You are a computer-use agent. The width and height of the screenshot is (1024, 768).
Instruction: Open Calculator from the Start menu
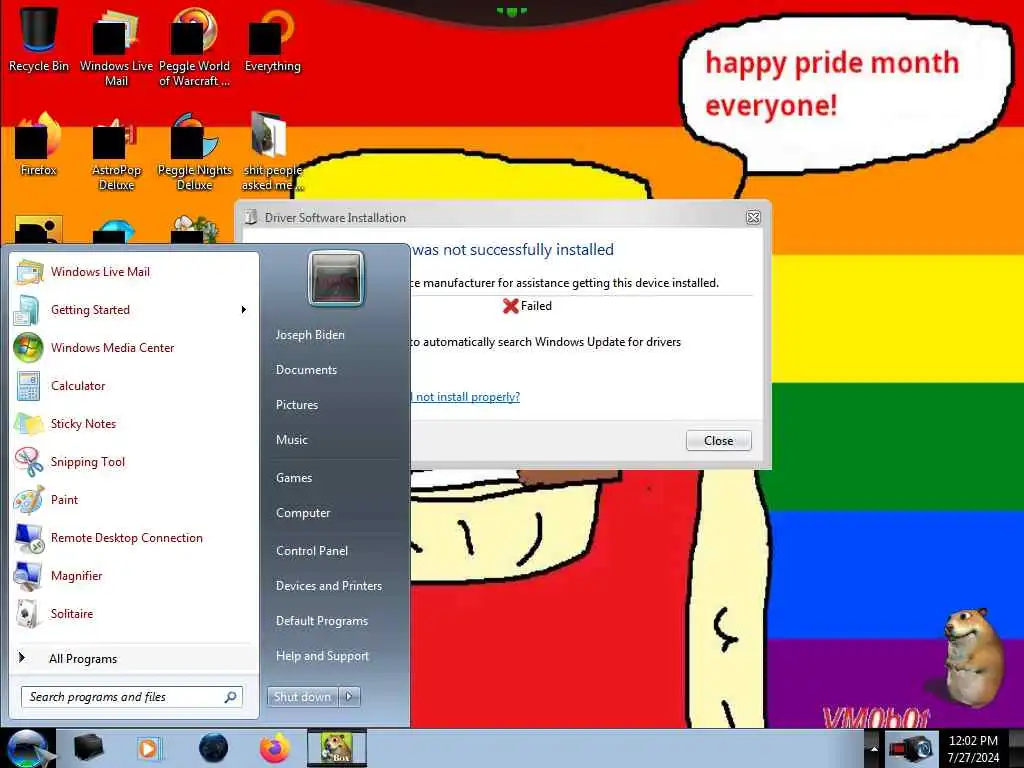[x=135, y=385]
